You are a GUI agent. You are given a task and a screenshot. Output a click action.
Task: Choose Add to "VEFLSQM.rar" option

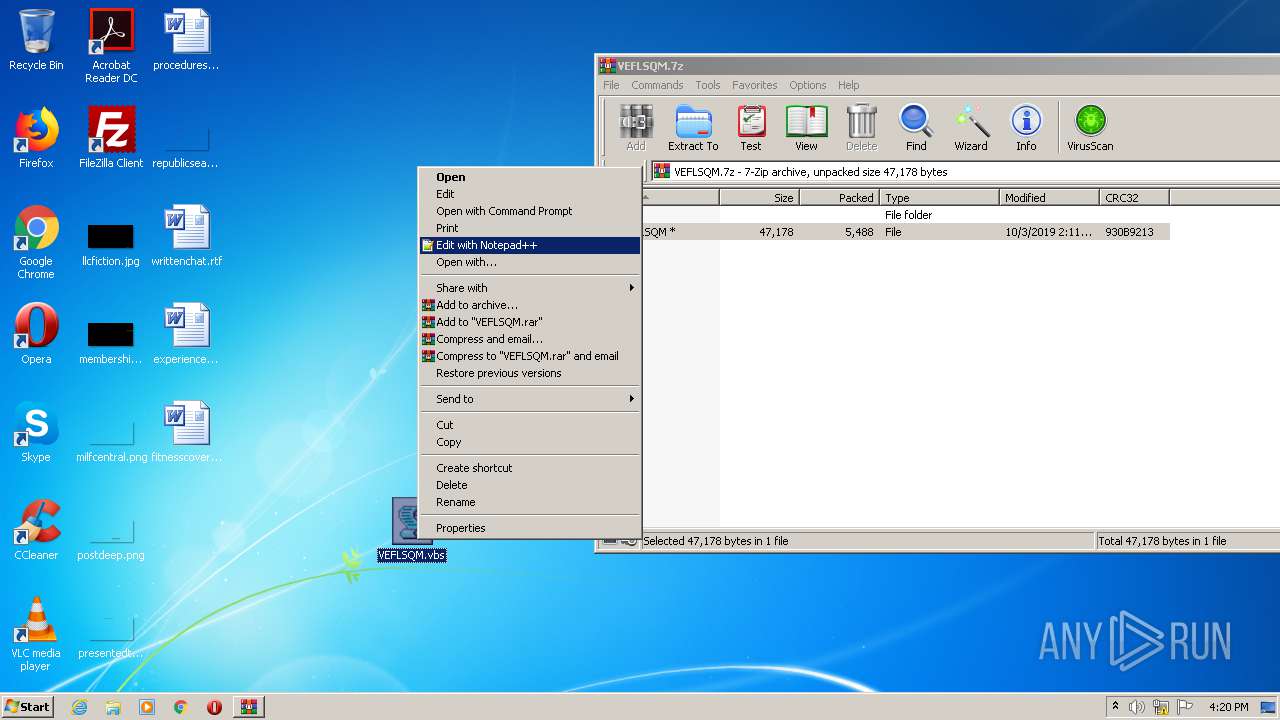point(530,322)
